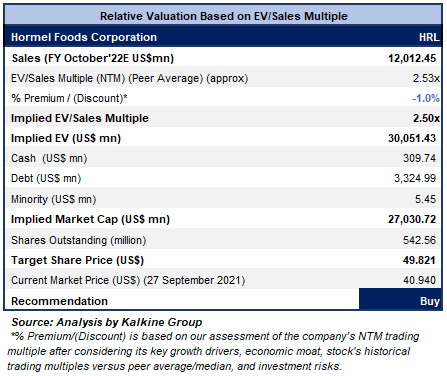Screen dimensions: 447x376
Task: Click the implied EV value 30,051.43
Action: pyautogui.click(x=412, y=138)
